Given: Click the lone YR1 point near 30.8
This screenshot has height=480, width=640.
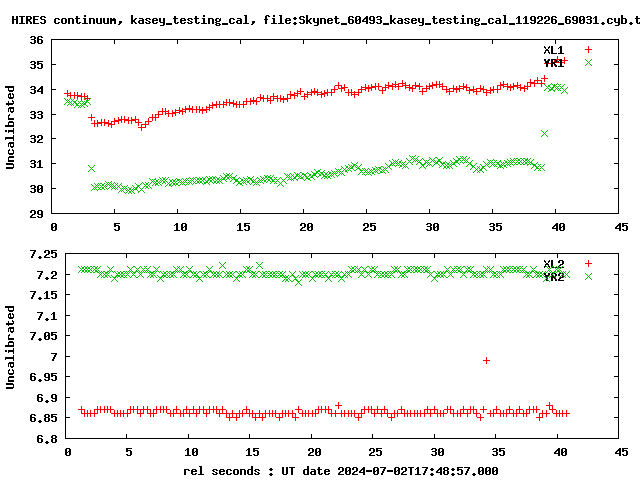Looking at the screenshot, I should pos(91,169).
